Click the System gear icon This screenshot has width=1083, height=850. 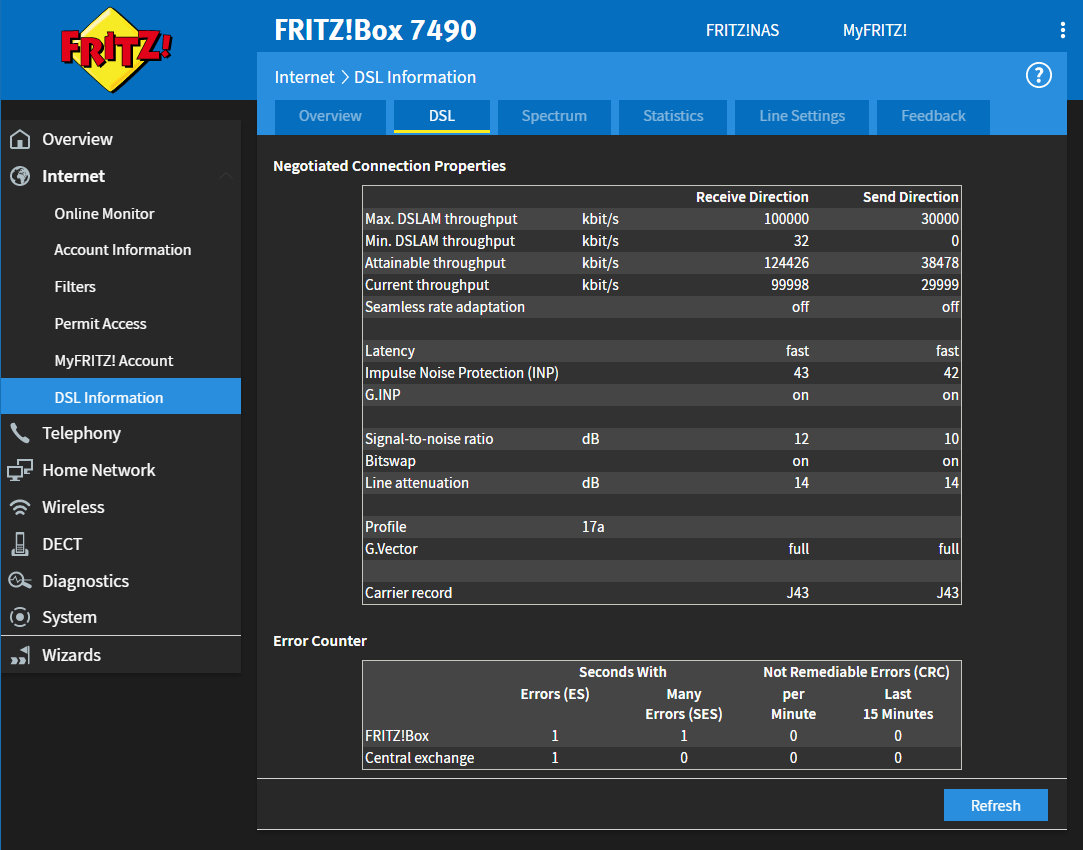click(x=20, y=617)
